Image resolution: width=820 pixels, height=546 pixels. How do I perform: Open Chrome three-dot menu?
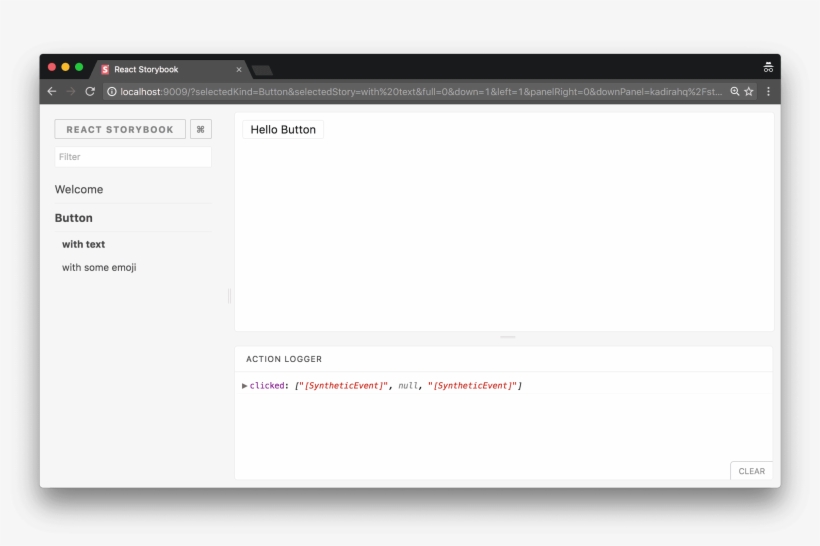click(768, 92)
